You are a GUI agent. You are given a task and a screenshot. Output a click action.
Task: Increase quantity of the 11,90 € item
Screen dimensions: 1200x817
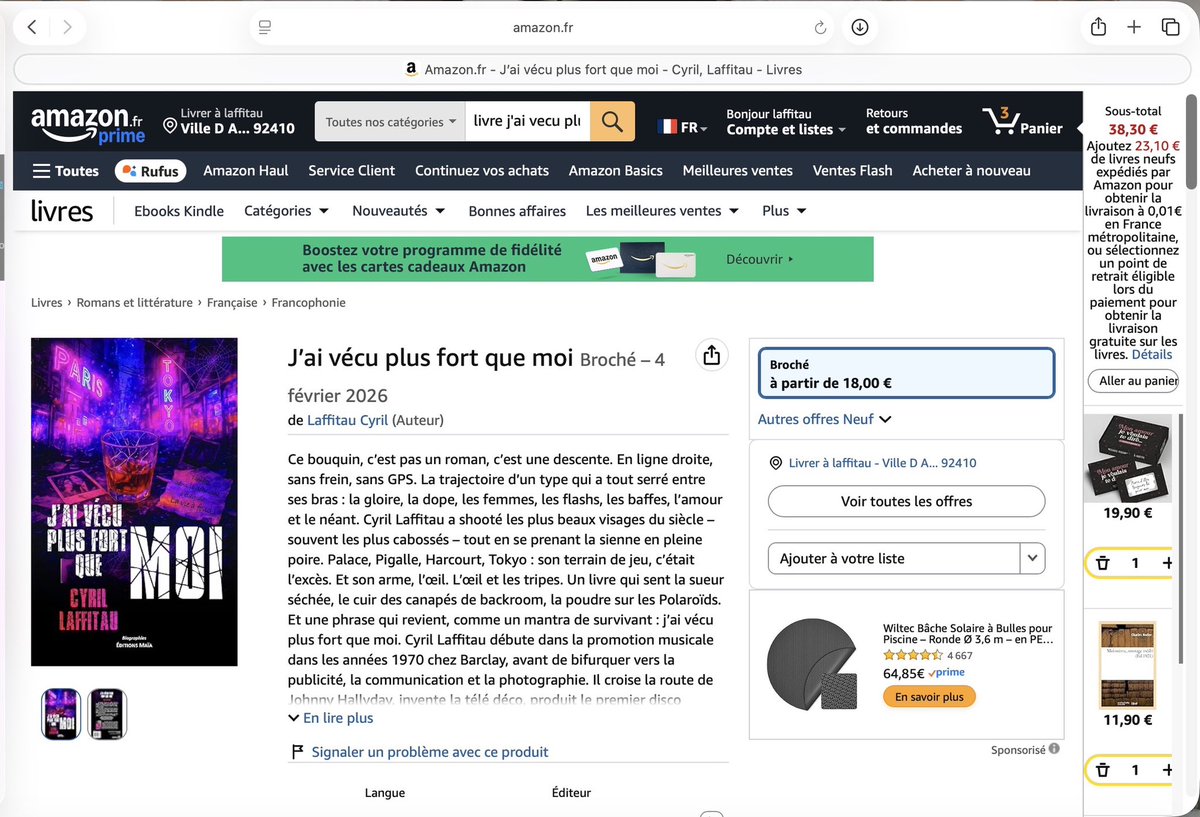tap(1167, 770)
